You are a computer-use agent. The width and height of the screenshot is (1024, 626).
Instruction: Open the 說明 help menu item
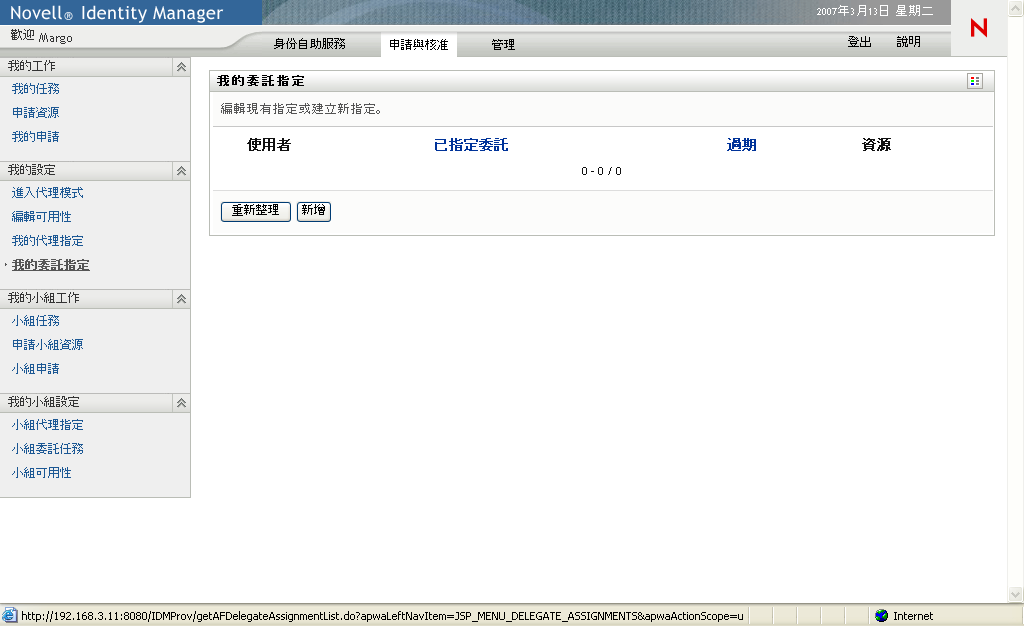tap(909, 44)
